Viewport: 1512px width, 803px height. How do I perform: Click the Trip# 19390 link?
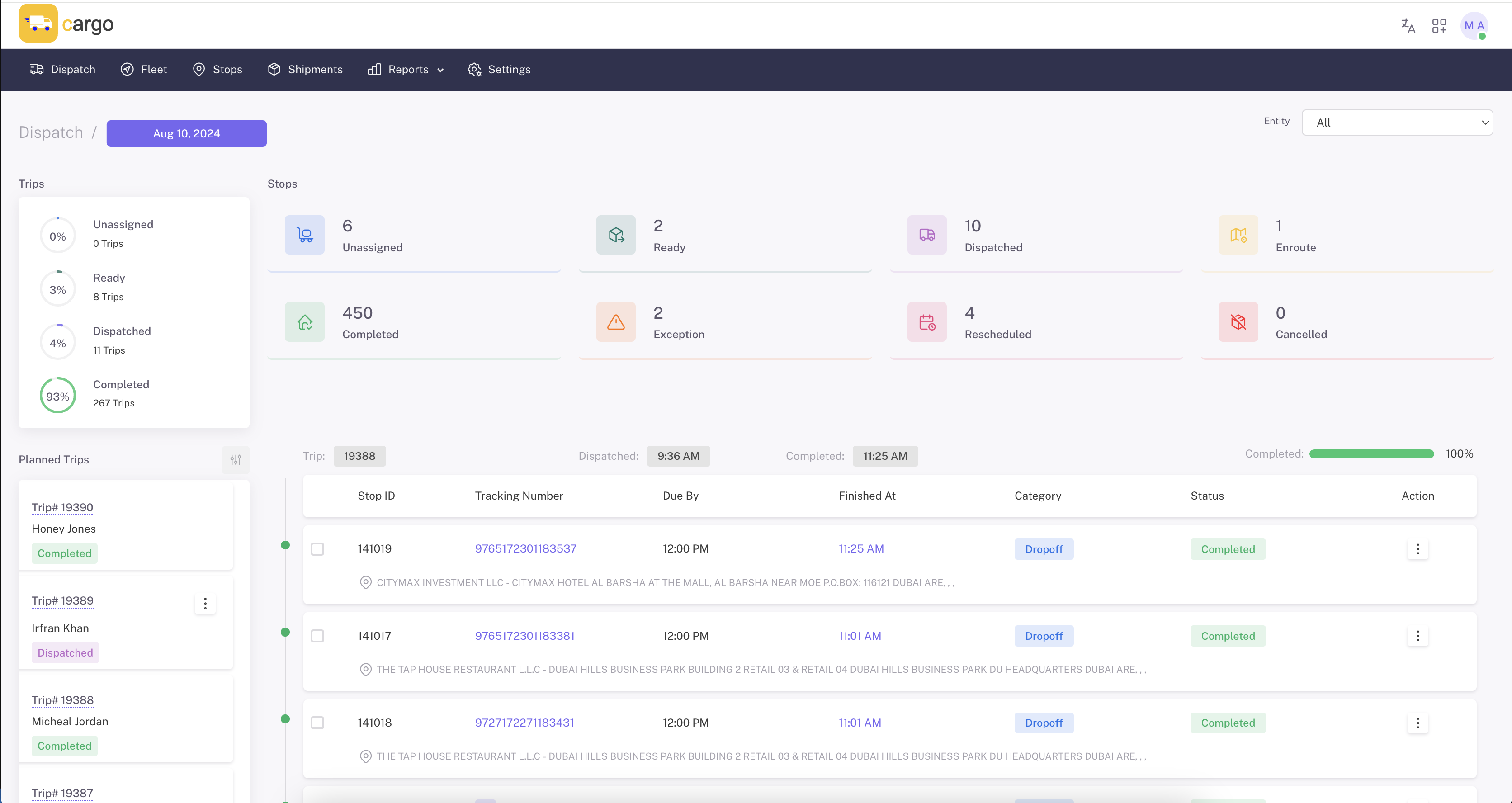click(61, 507)
